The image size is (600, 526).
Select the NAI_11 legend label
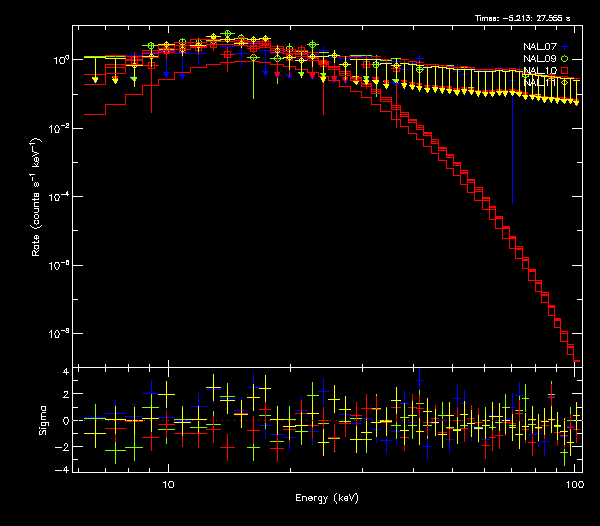click(x=539, y=83)
